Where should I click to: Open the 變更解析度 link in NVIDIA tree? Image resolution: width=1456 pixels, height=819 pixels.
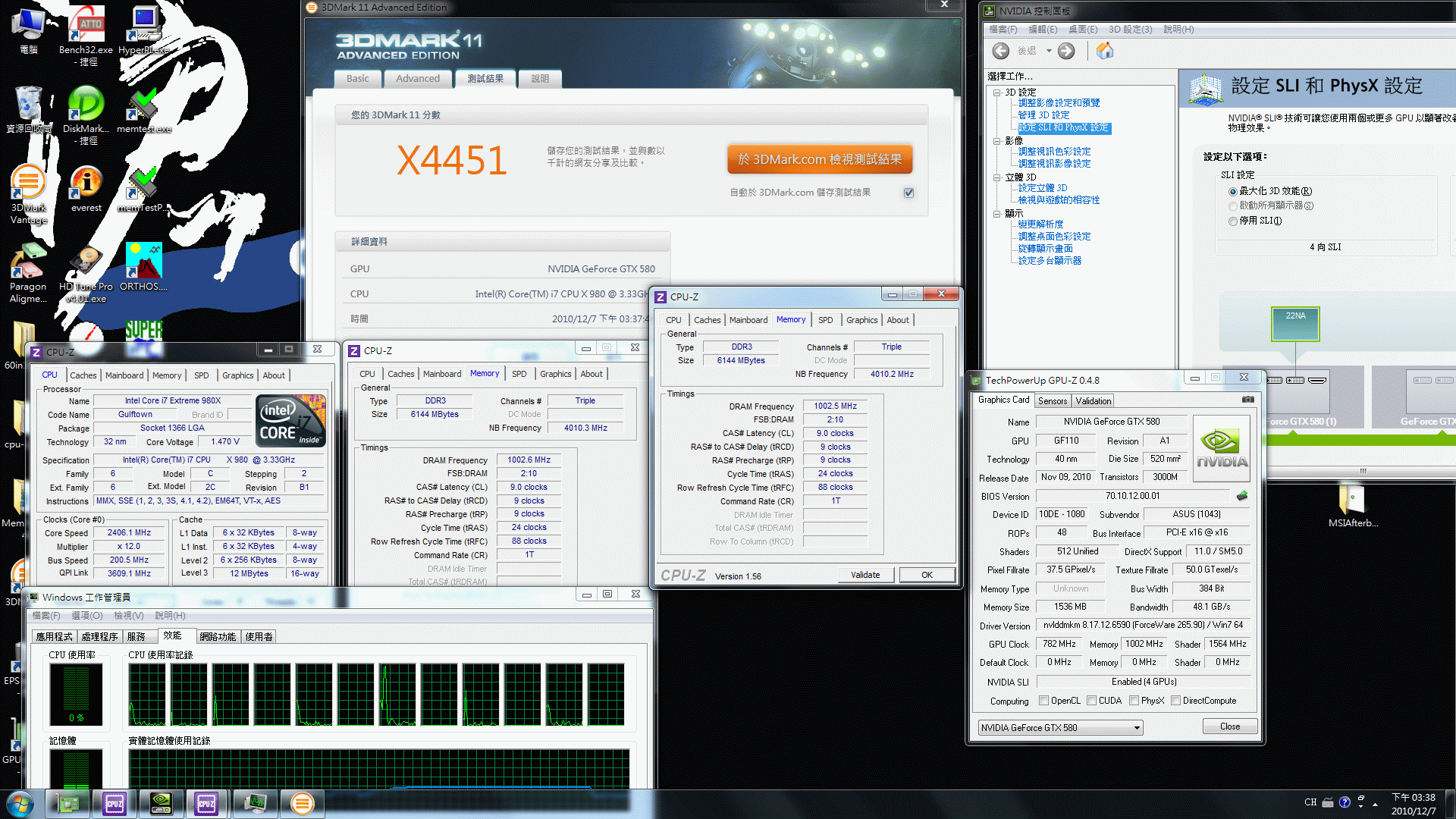coord(1040,224)
